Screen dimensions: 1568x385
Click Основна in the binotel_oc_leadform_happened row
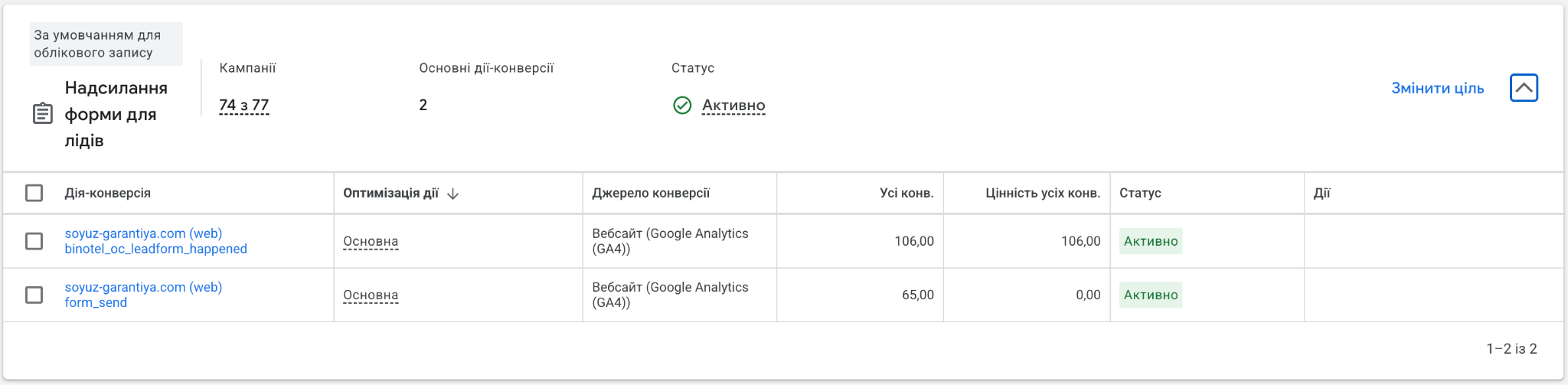(x=371, y=241)
